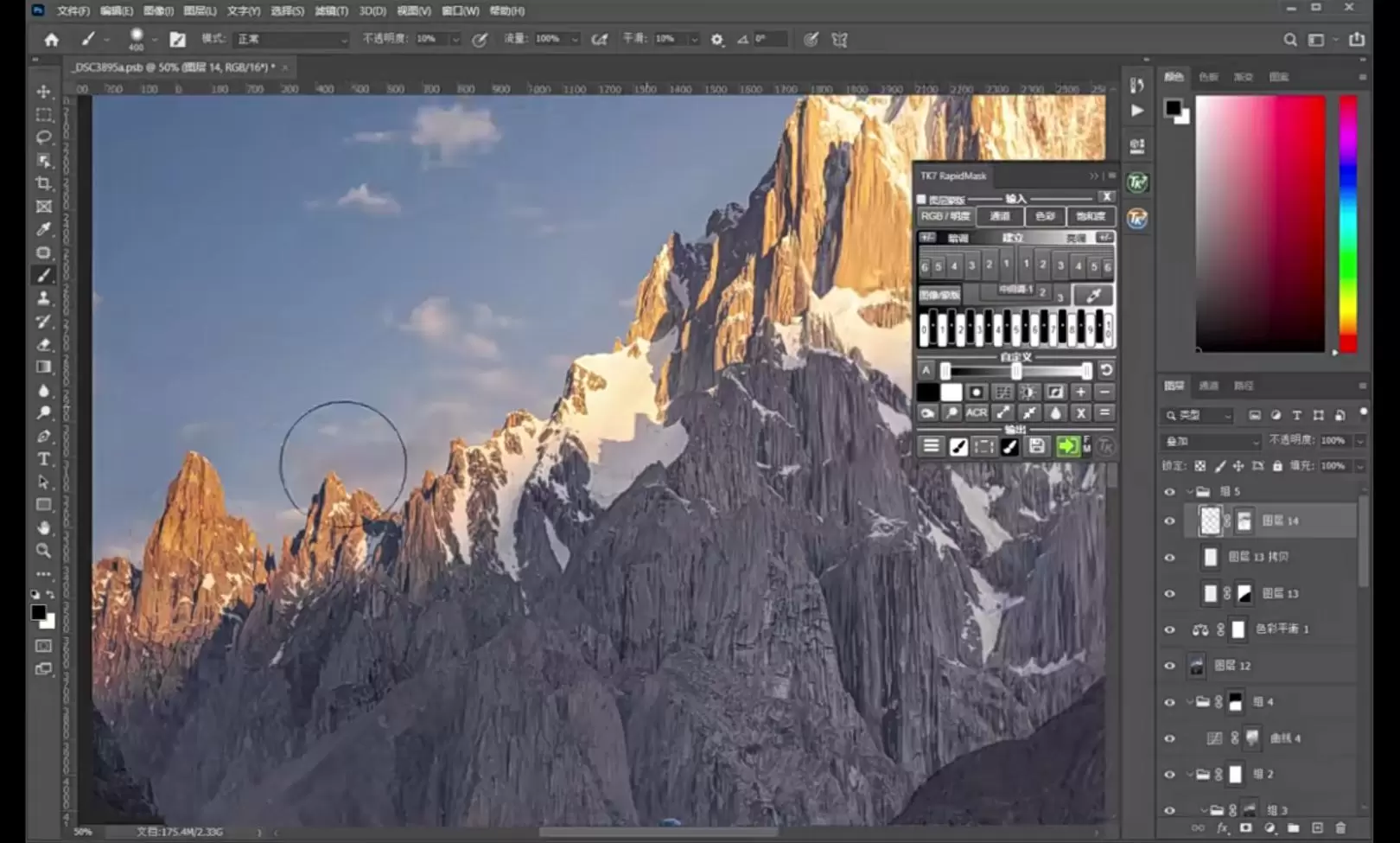The width and height of the screenshot is (1400, 843).
Task: Choose the Clone Stamp tool
Action: 43,298
